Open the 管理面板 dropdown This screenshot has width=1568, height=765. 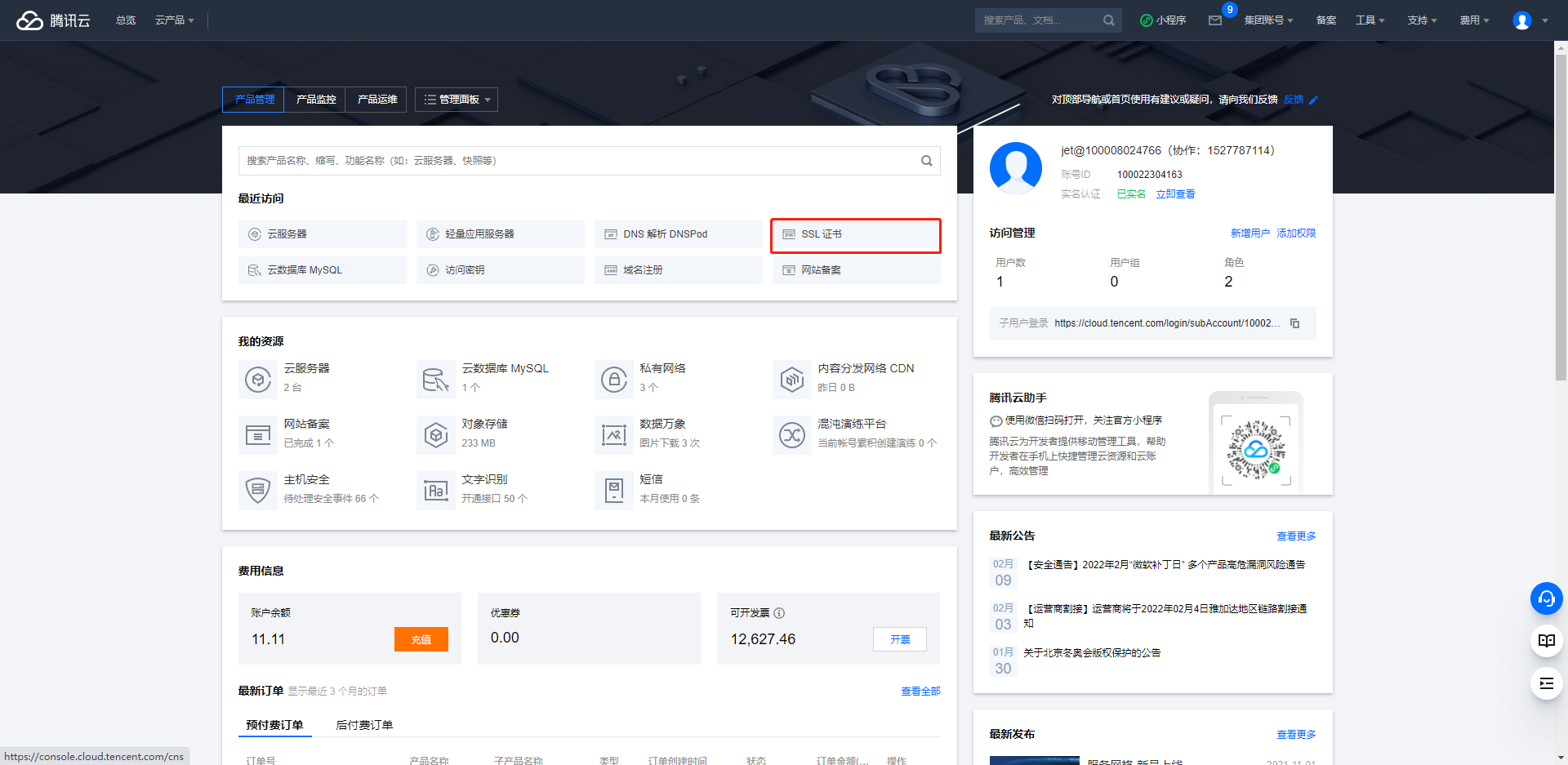pos(457,100)
